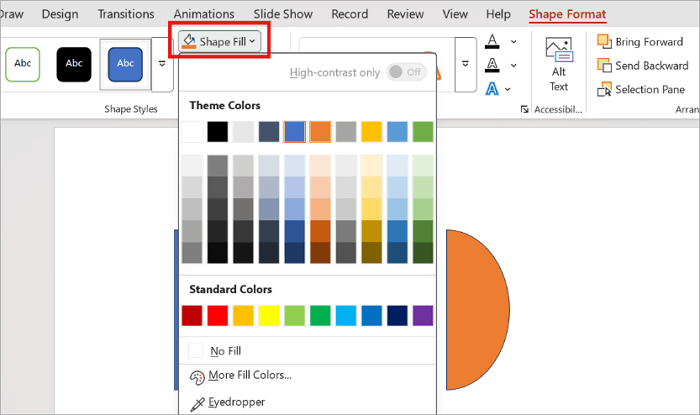Pick the orange-yellow standard color
Image resolution: width=700 pixels, height=415 pixels.
243,315
